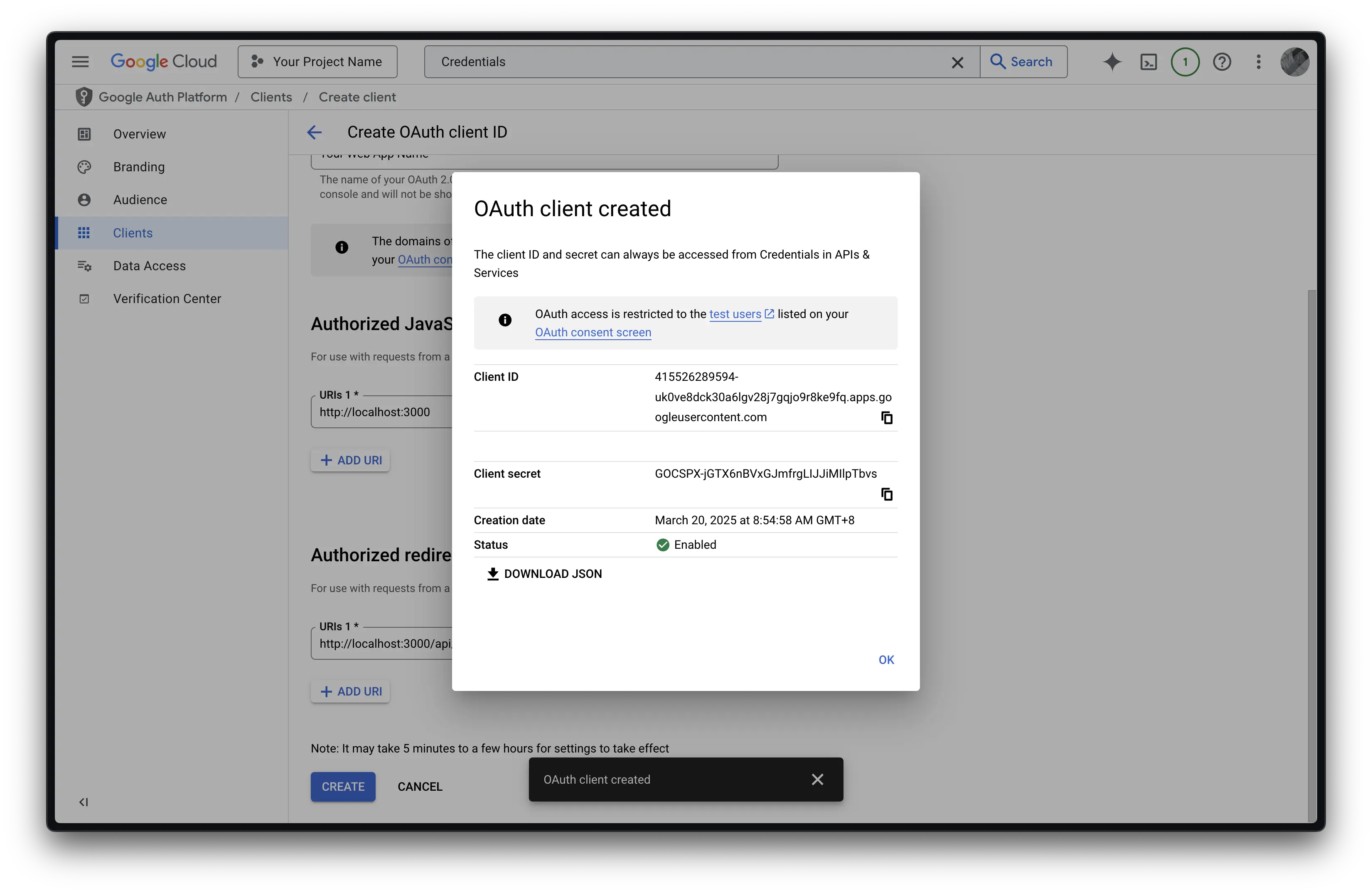Image resolution: width=1372 pixels, height=893 pixels.
Task: Open the Branding sidebar item
Action: (x=172, y=167)
